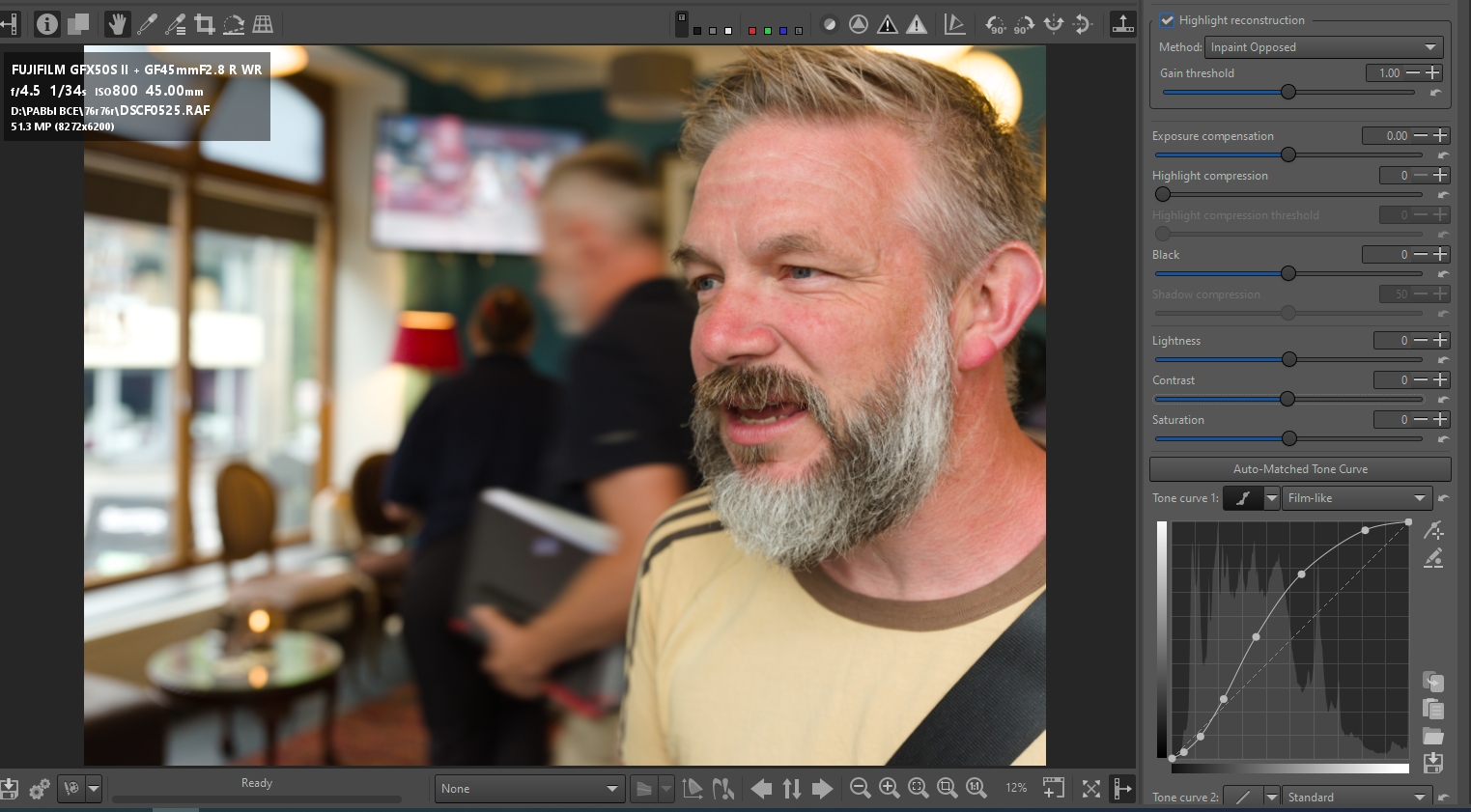
Task: Click the Auto-Matched Tone Curve button
Action: (x=1300, y=469)
